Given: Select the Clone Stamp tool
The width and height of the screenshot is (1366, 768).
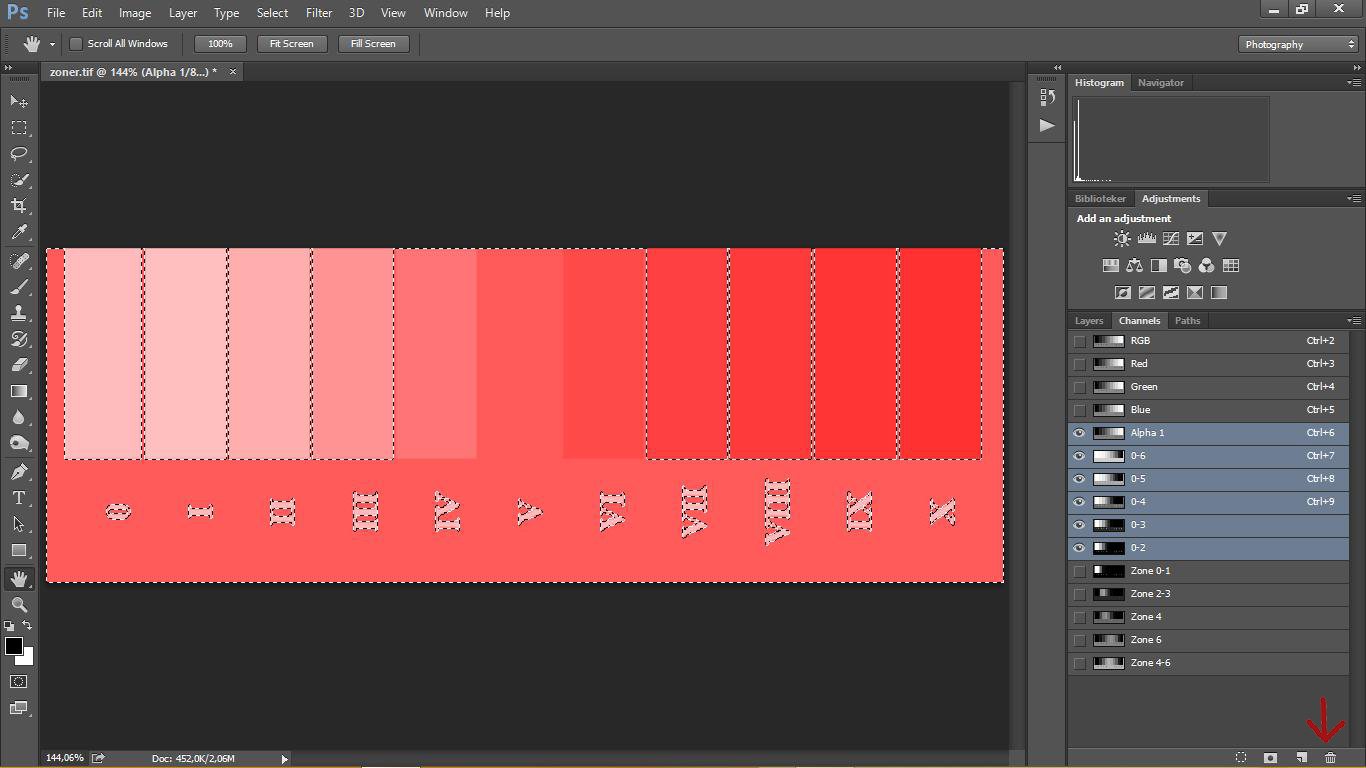Looking at the screenshot, I should tap(19, 313).
